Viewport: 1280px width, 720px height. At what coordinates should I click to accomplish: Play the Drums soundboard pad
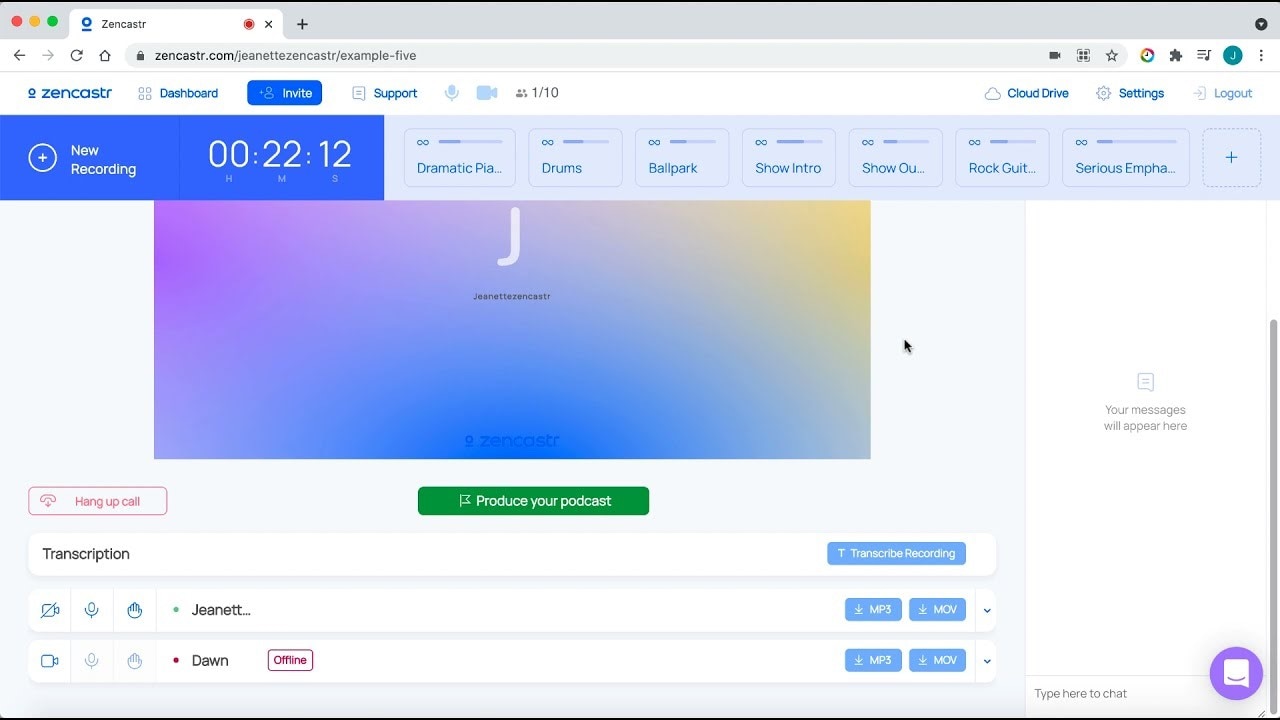pos(575,158)
